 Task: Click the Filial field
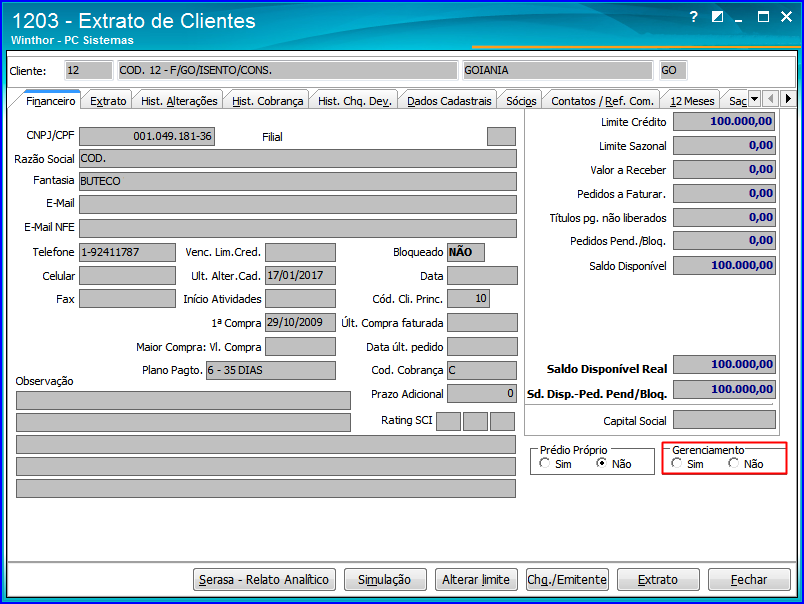click(x=501, y=136)
